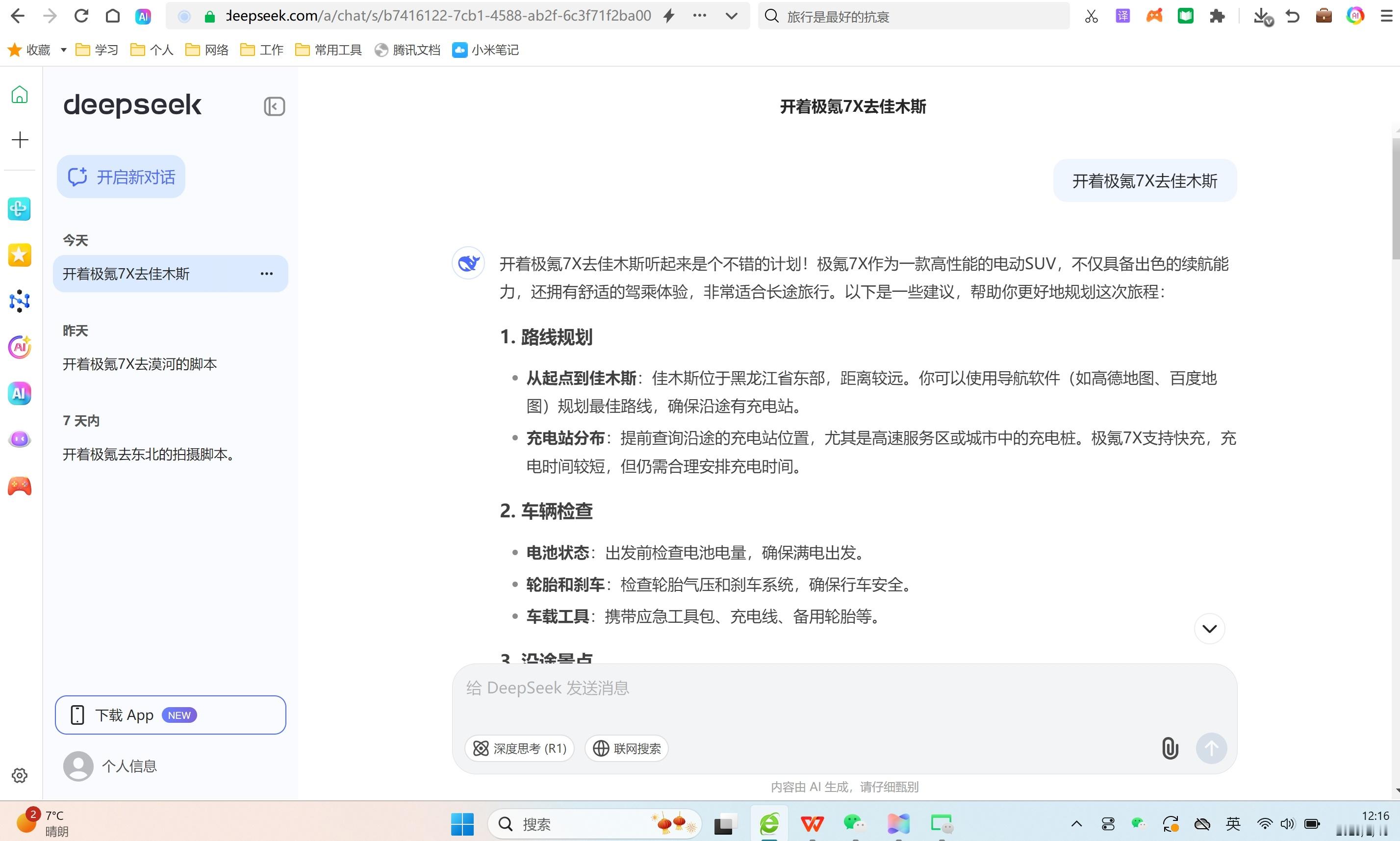The width and height of the screenshot is (1400, 841).
Task: Start a new chat with 开启新对话
Action: pyautogui.click(x=121, y=177)
